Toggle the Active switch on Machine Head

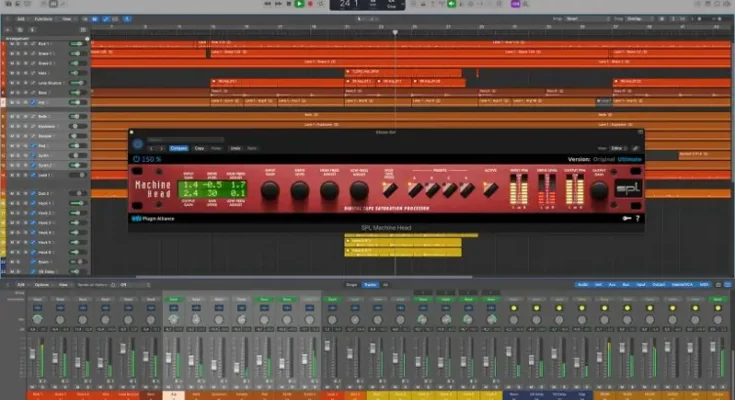pyautogui.click(x=491, y=189)
